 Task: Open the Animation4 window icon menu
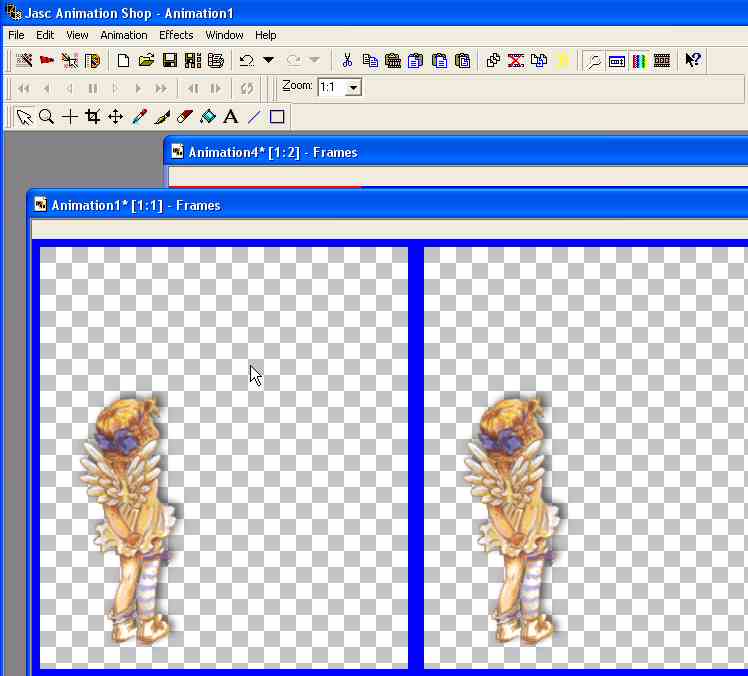click(177, 152)
